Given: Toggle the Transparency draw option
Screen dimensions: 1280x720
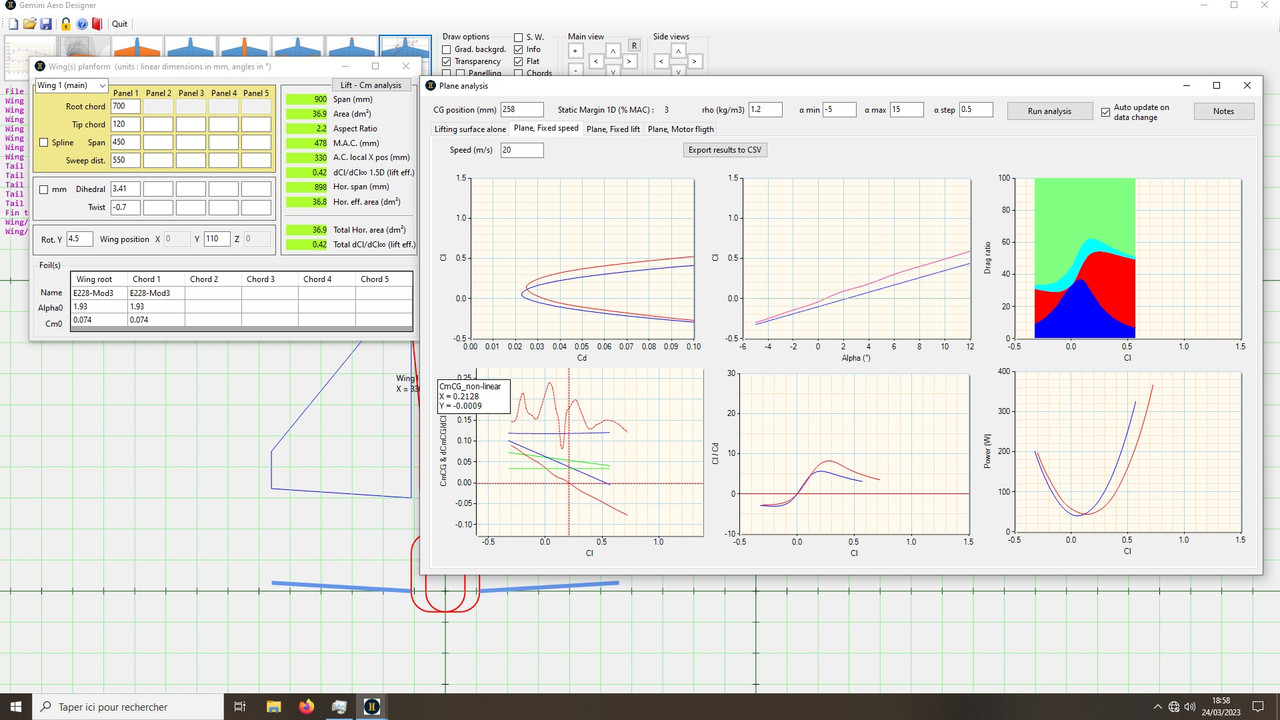Looking at the screenshot, I should [446, 61].
